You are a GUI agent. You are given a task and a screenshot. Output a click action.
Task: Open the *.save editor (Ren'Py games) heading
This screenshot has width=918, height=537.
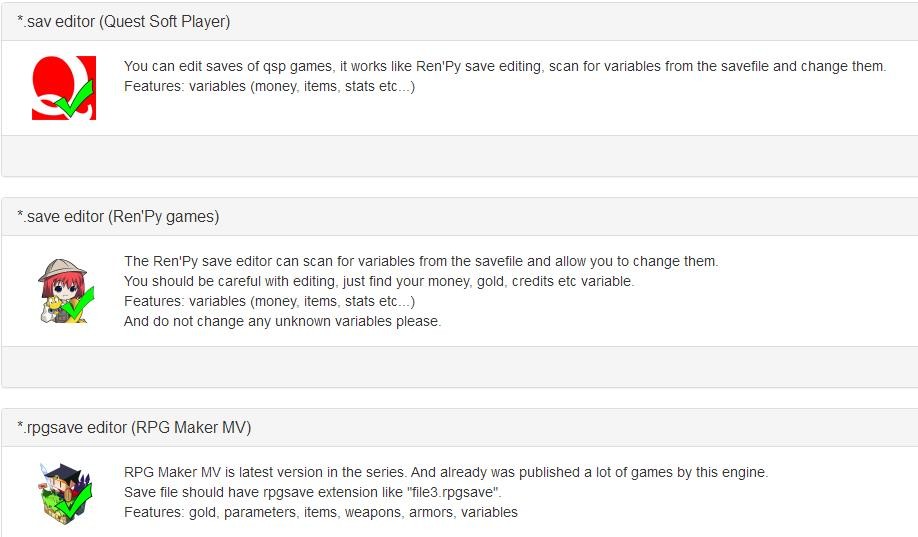pos(118,216)
